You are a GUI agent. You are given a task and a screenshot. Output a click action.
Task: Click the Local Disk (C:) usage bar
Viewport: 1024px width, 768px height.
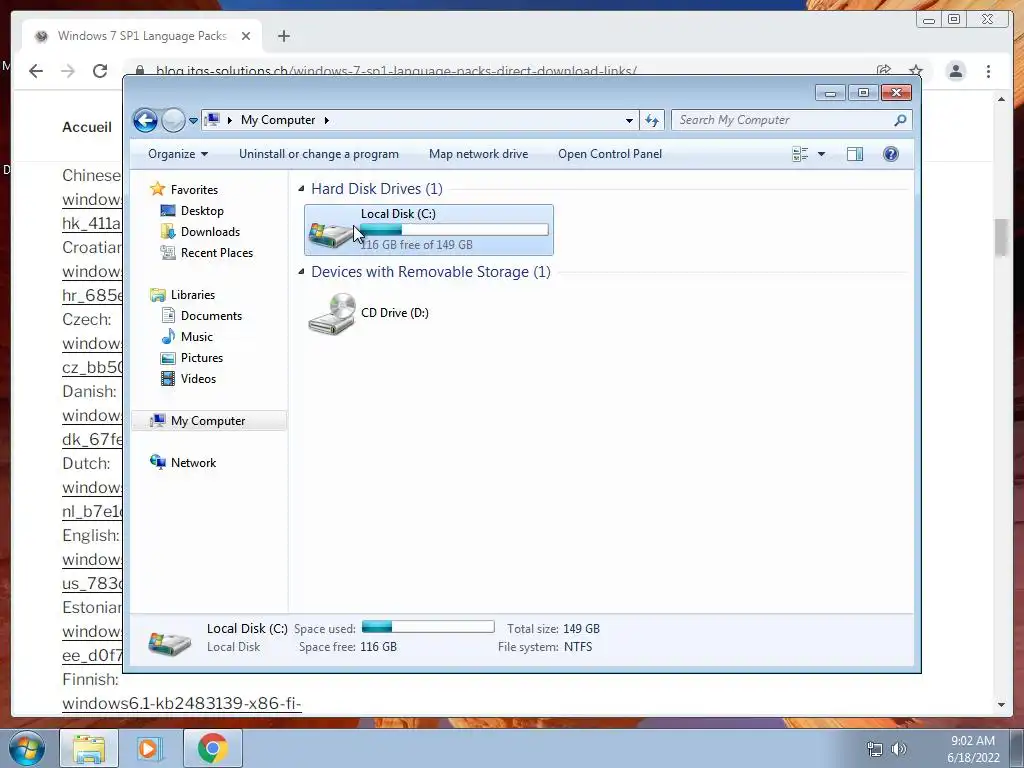(454, 229)
